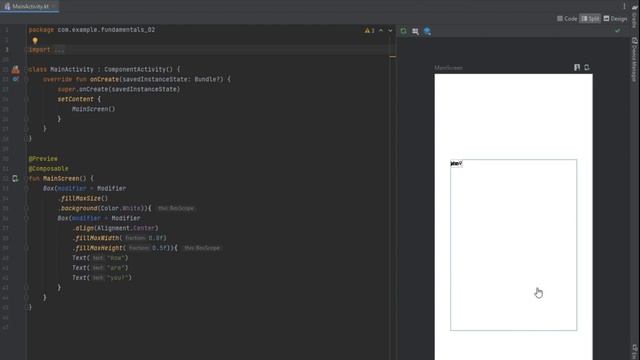640x360 pixels.
Task: Switch editor to Code view
Action: [567, 19]
